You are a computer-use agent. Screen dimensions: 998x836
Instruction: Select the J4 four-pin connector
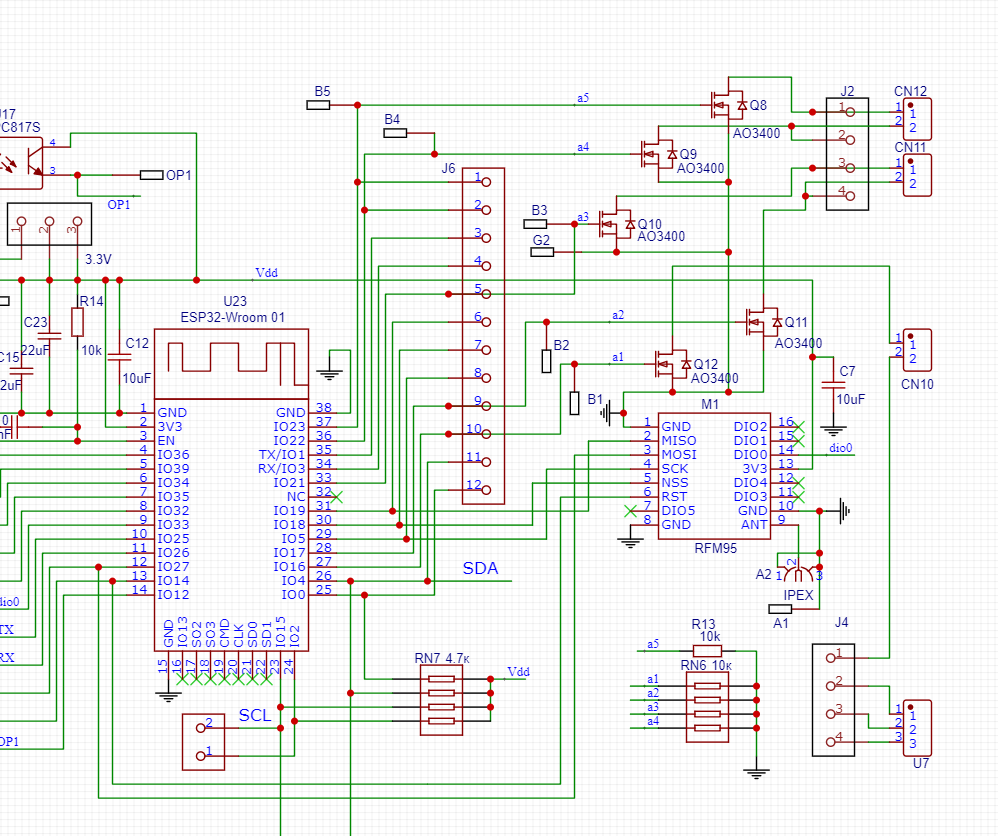833,700
